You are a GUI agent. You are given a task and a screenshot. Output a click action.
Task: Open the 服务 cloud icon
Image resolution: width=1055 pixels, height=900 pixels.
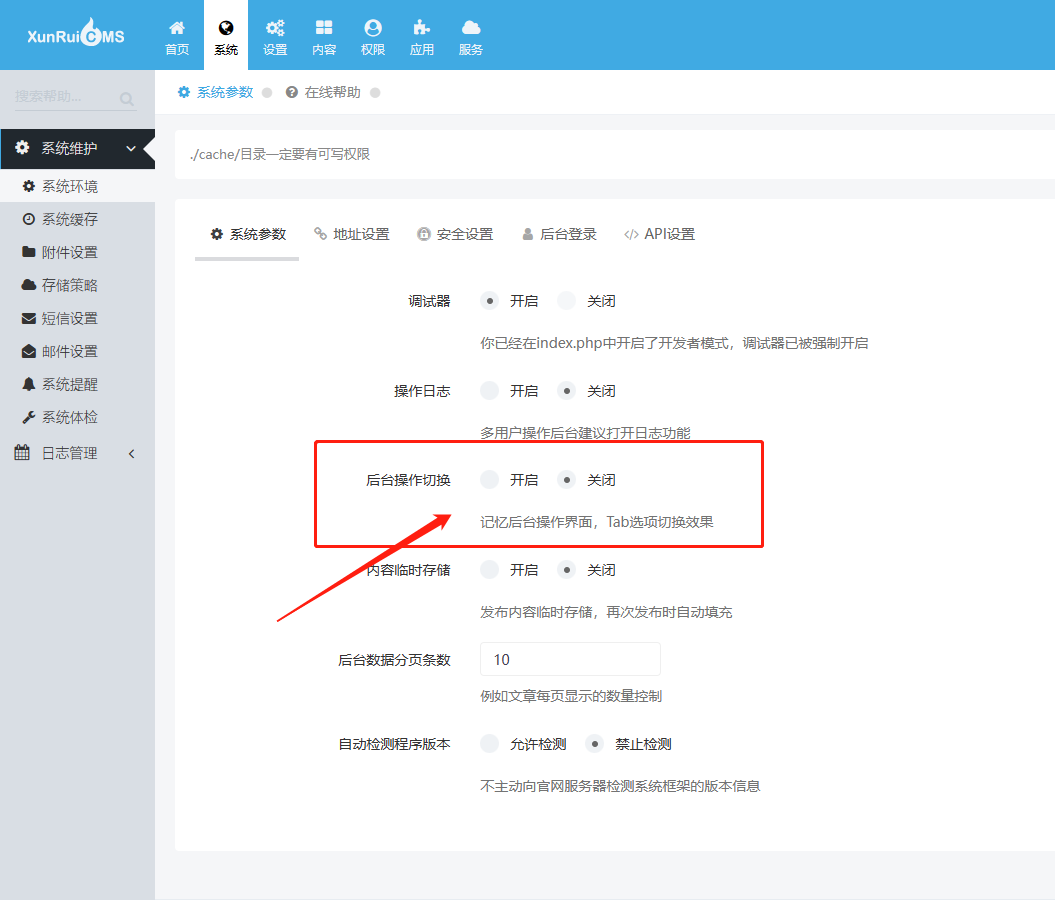471,28
